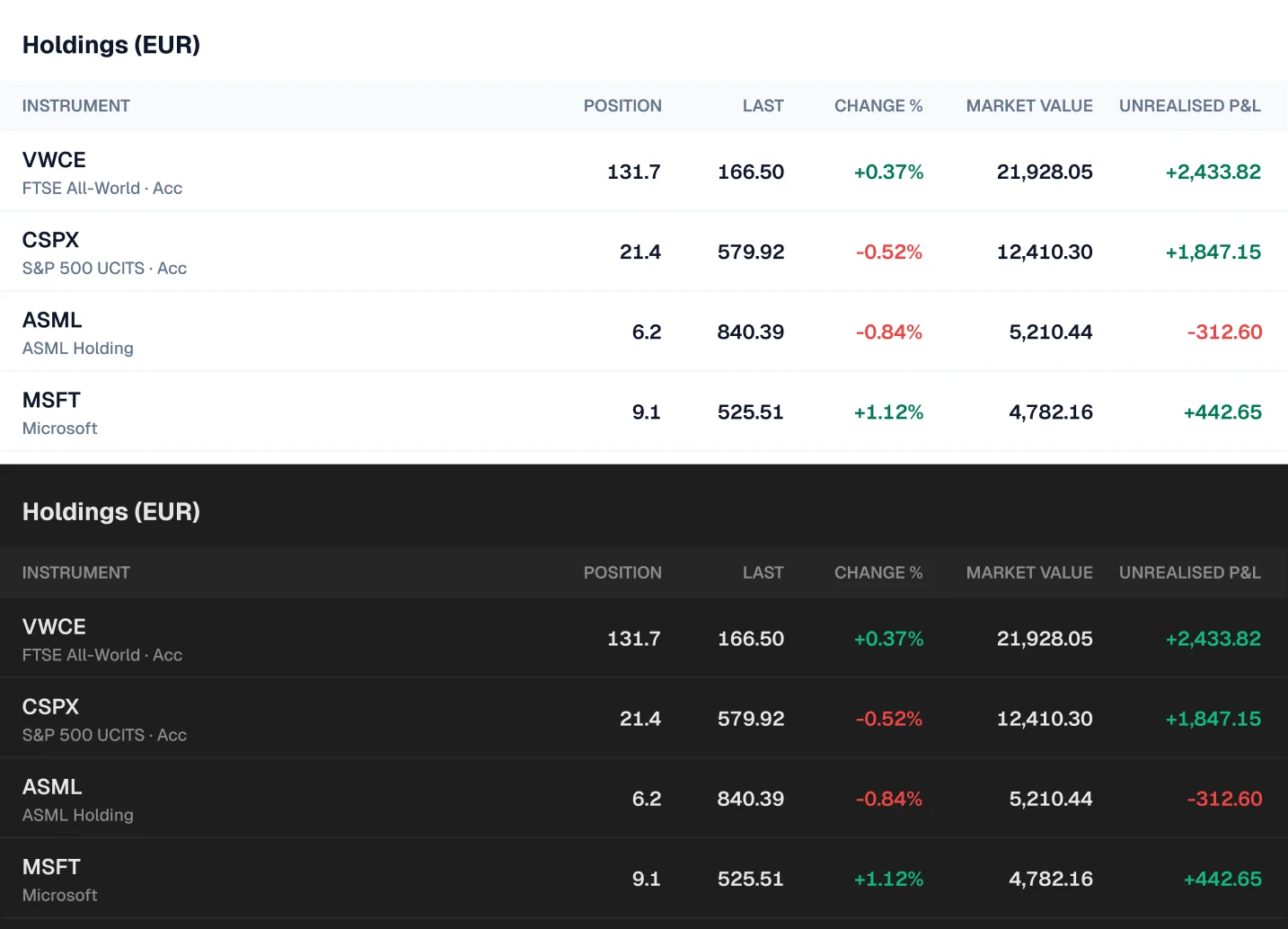Click the -0.84% change in the light table
1288x929 pixels.
pyautogui.click(x=889, y=332)
